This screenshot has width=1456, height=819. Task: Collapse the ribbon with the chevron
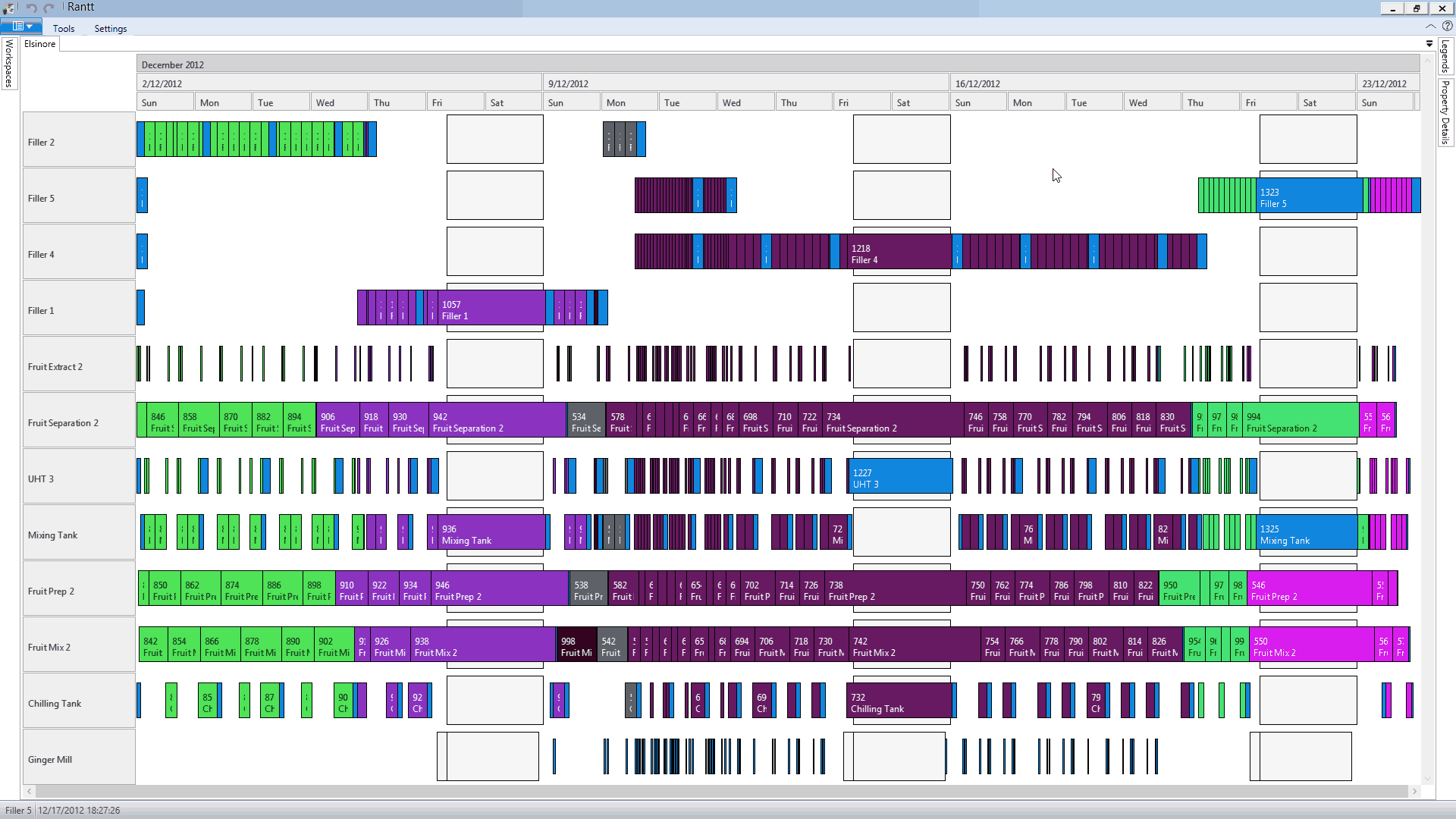point(1431,26)
